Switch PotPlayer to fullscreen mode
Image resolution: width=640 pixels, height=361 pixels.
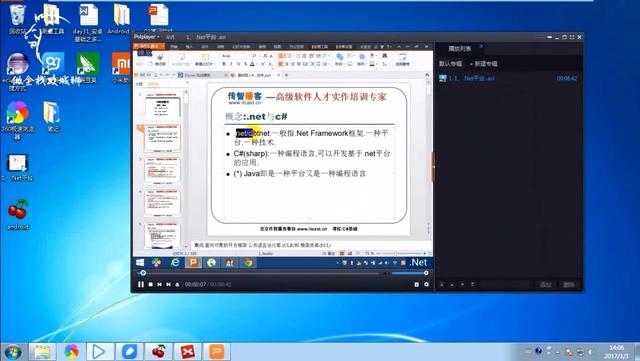point(572,37)
